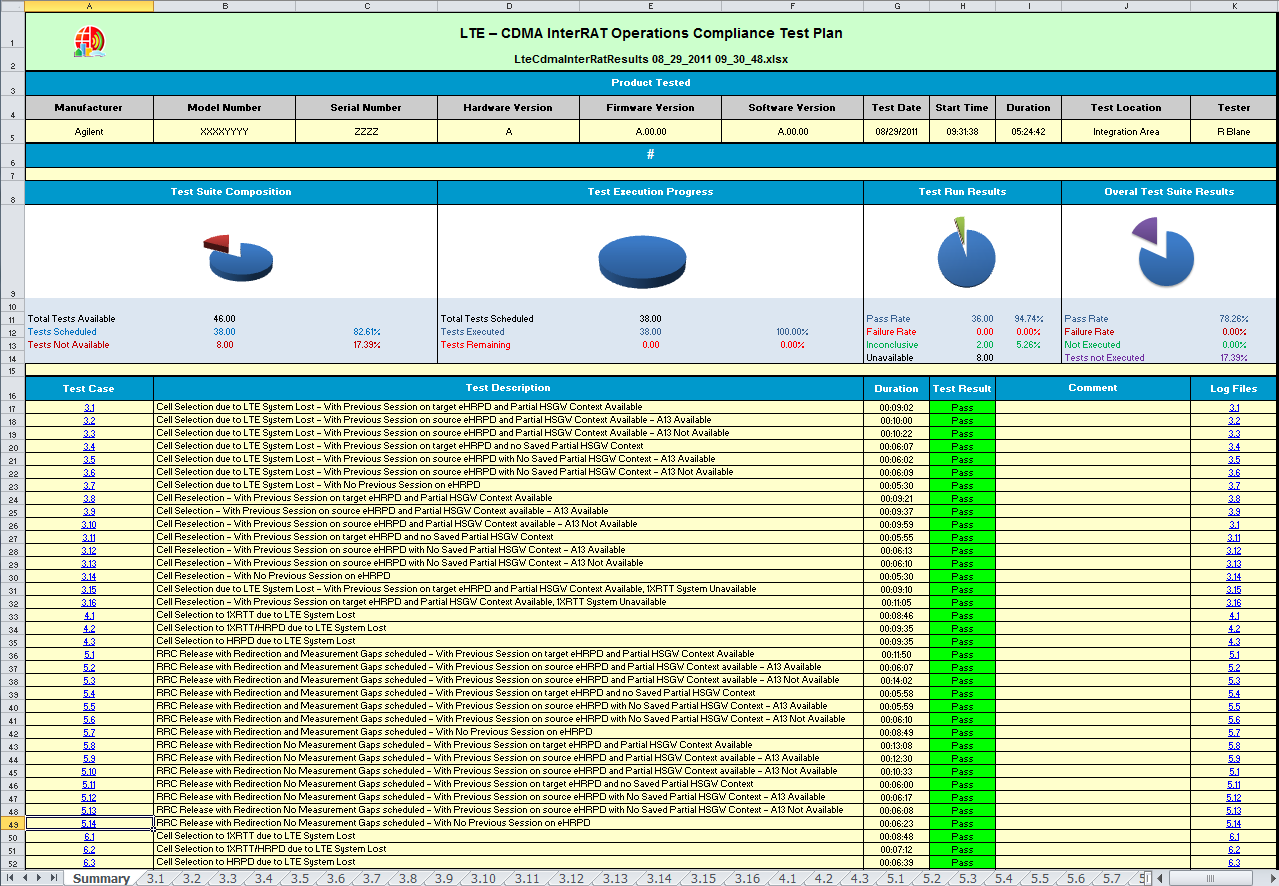Image resolution: width=1279 pixels, height=886 pixels.
Task: Open the 5.3 sheet tab
Action: point(967,879)
